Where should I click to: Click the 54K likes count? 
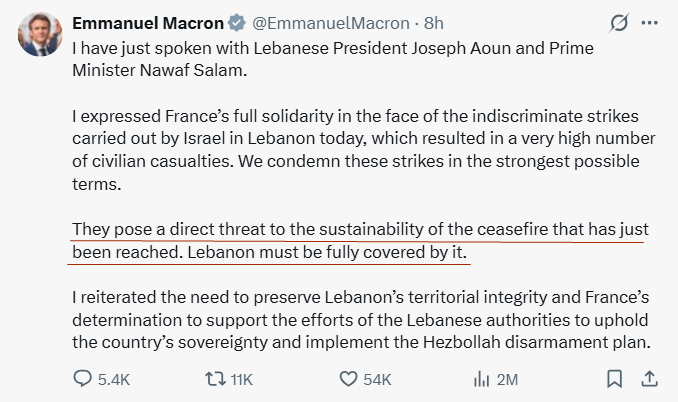(377, 378)
